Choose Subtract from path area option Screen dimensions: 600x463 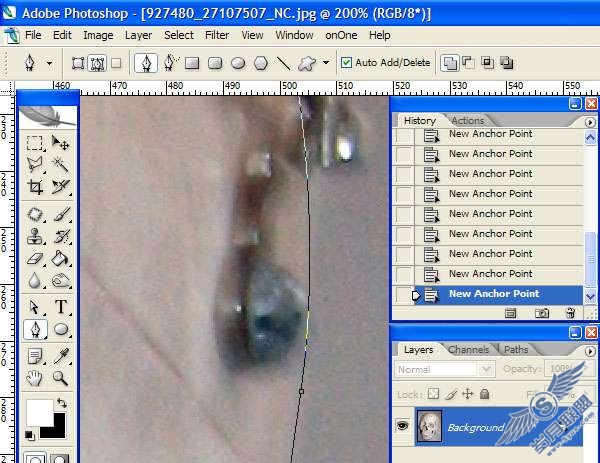pyautogui.click(x=469, y=63)
